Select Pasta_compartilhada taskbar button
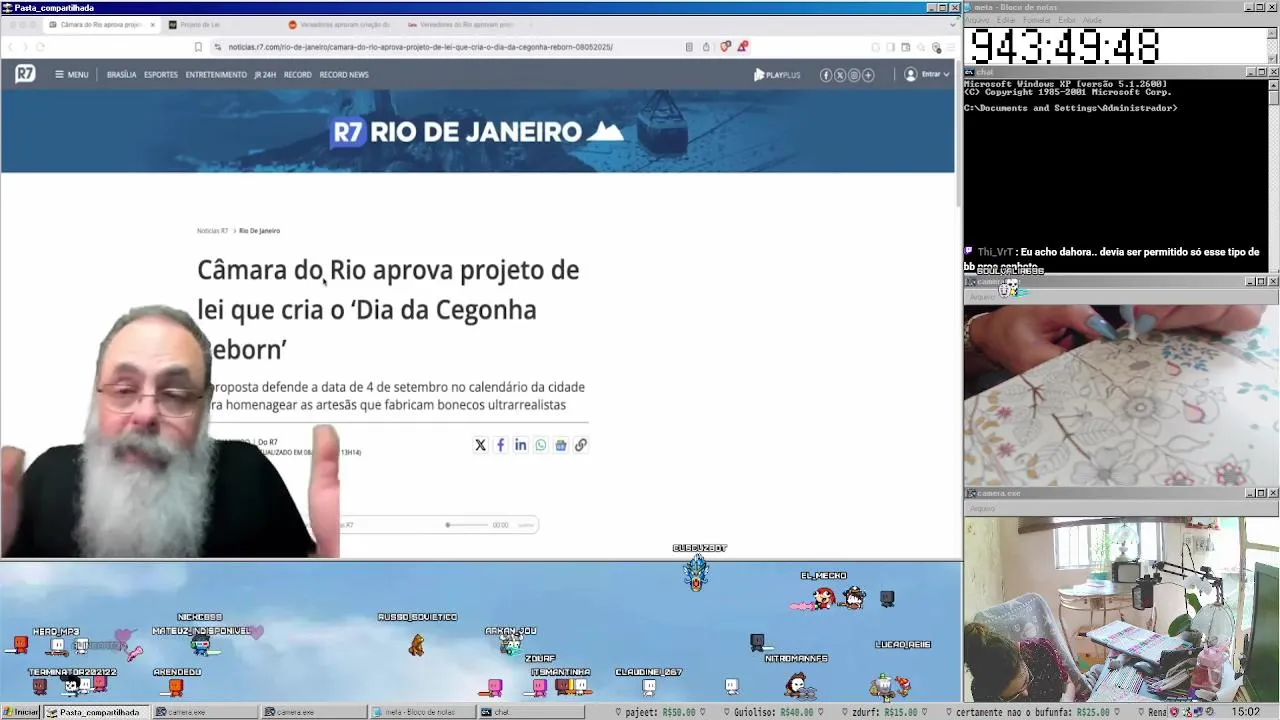Screen dimensions: 1280x720 [97, 712]
